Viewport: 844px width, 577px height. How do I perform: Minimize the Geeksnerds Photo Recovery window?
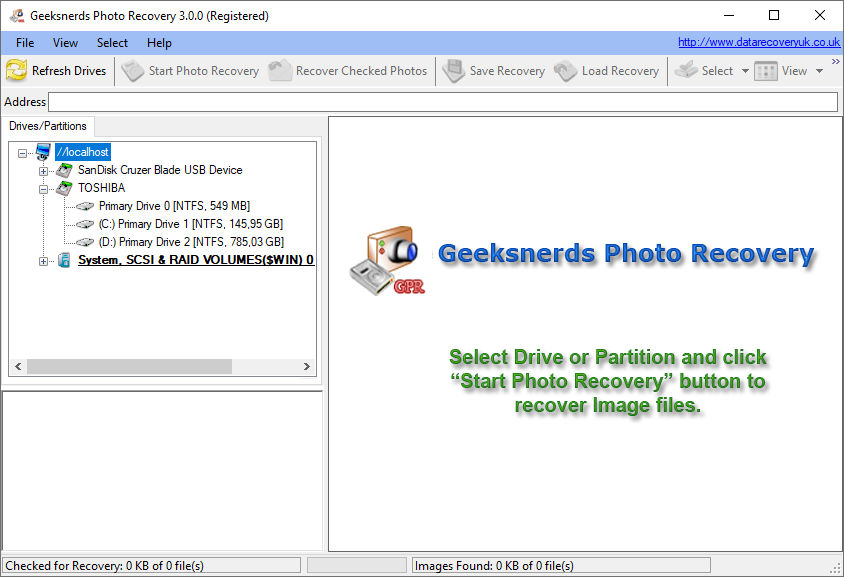pos(729,15)
